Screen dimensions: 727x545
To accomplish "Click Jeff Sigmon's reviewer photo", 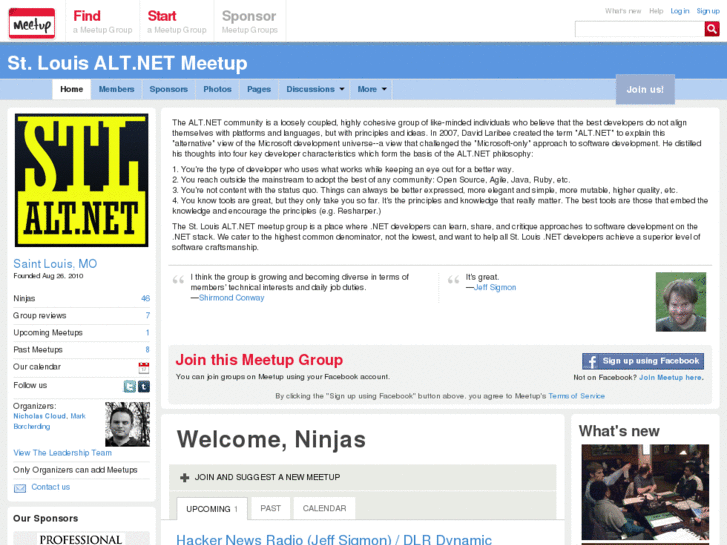I will pyautogui.click(x=681, y=302).
